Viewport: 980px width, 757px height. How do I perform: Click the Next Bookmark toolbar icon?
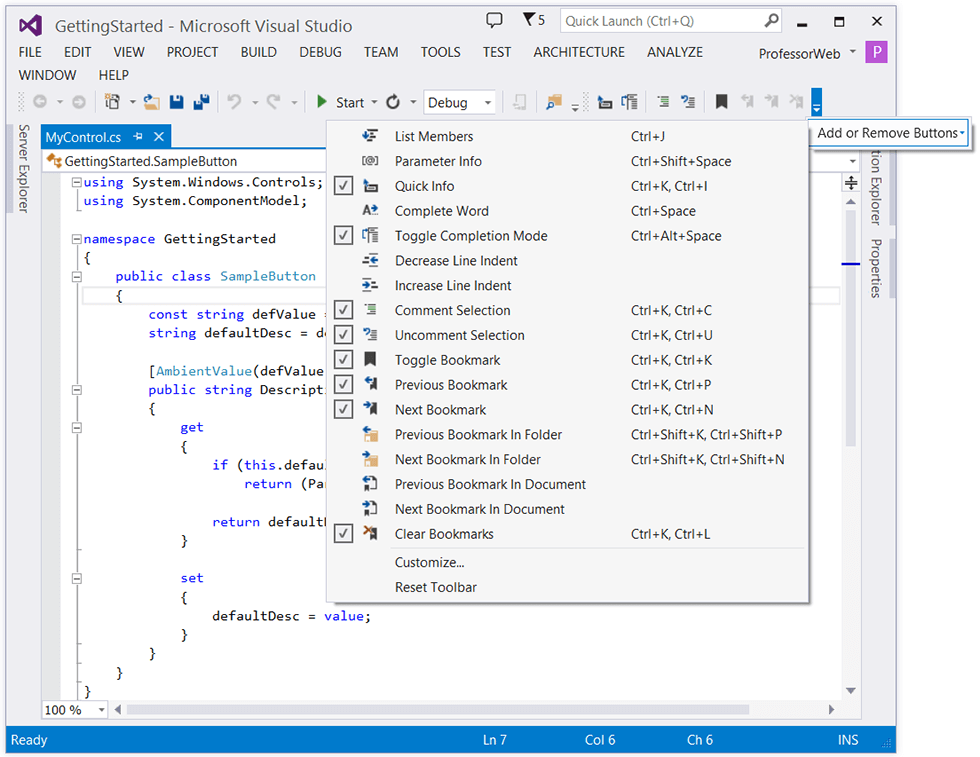[x=772, y=101]
